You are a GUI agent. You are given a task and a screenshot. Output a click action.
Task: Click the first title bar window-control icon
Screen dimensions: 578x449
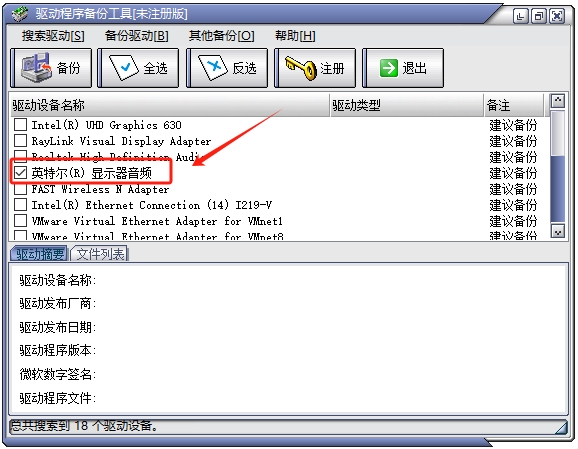point(520,16)
